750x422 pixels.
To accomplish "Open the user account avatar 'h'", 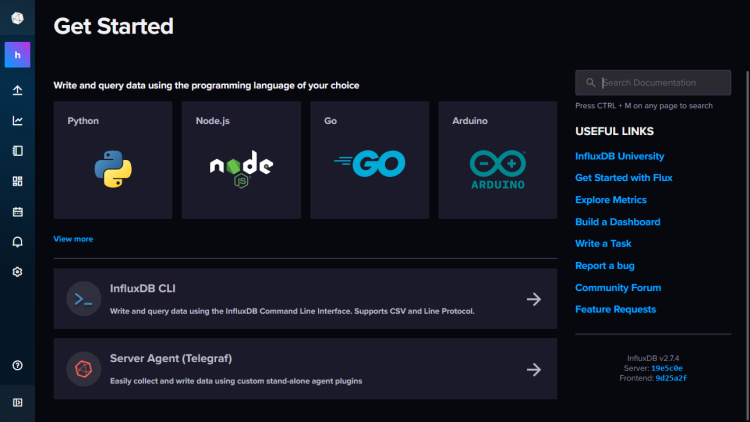I will pos(17,55).
